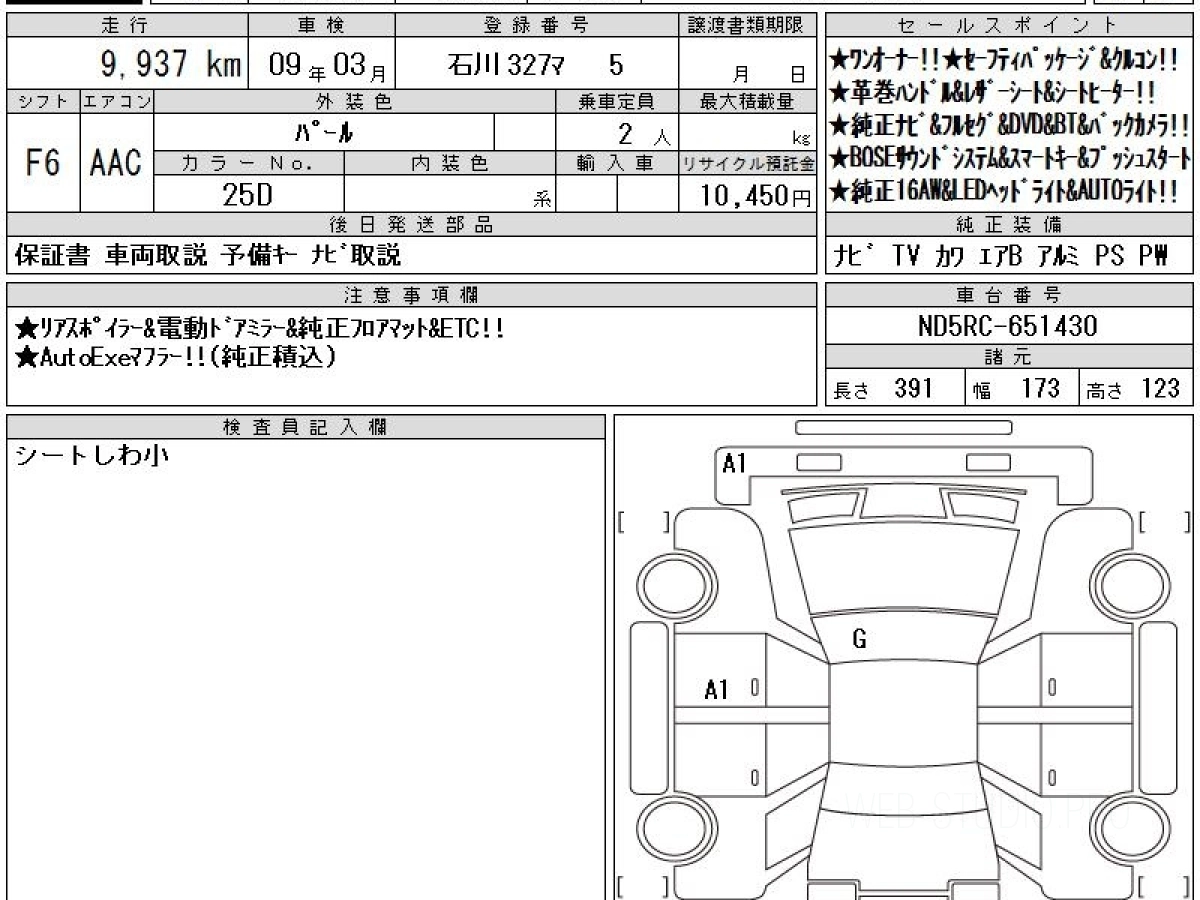Image resolution: width=1200 pixels, height=900 pixels.
Task: Click the A1 mark on front bumper
Action: tap(735, 463)
